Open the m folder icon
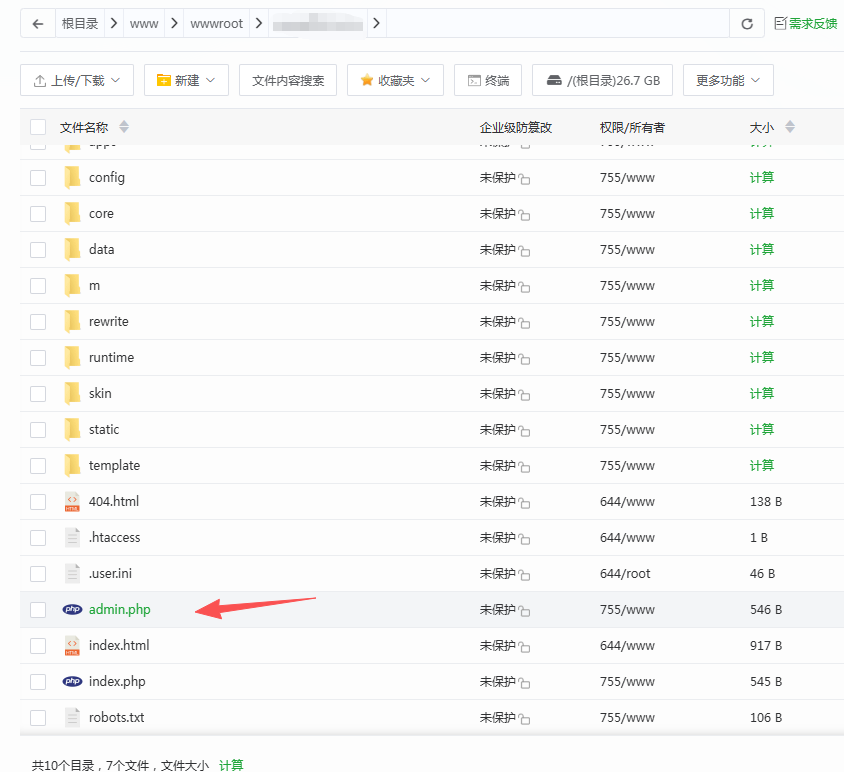 coord(72,286)
